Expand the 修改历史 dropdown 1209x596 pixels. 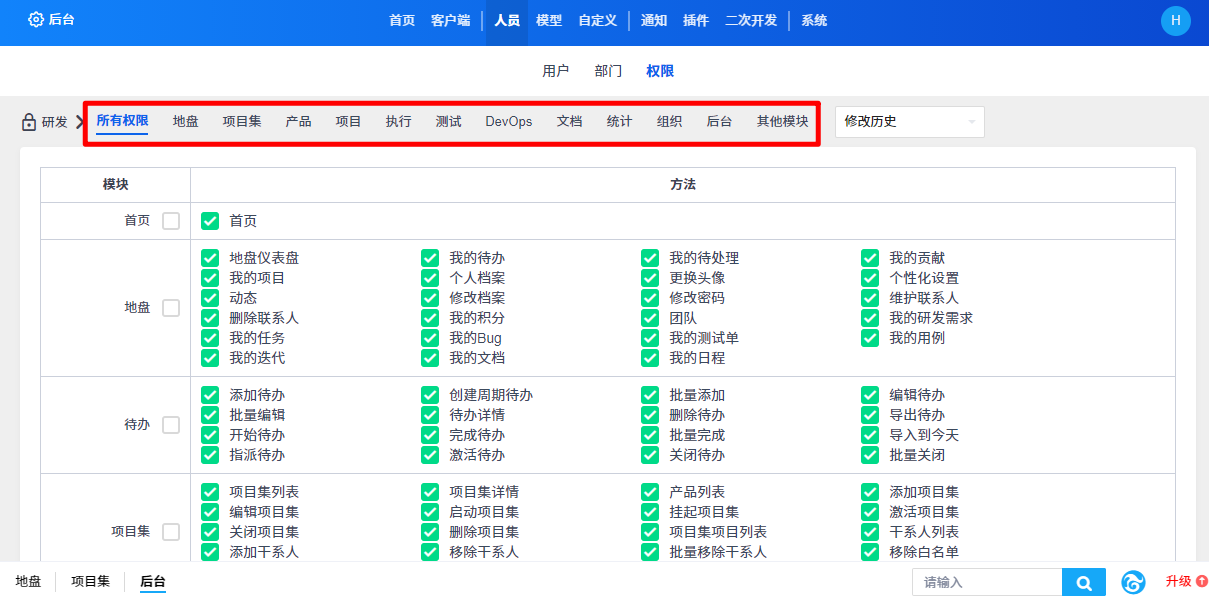pos(909,122)
